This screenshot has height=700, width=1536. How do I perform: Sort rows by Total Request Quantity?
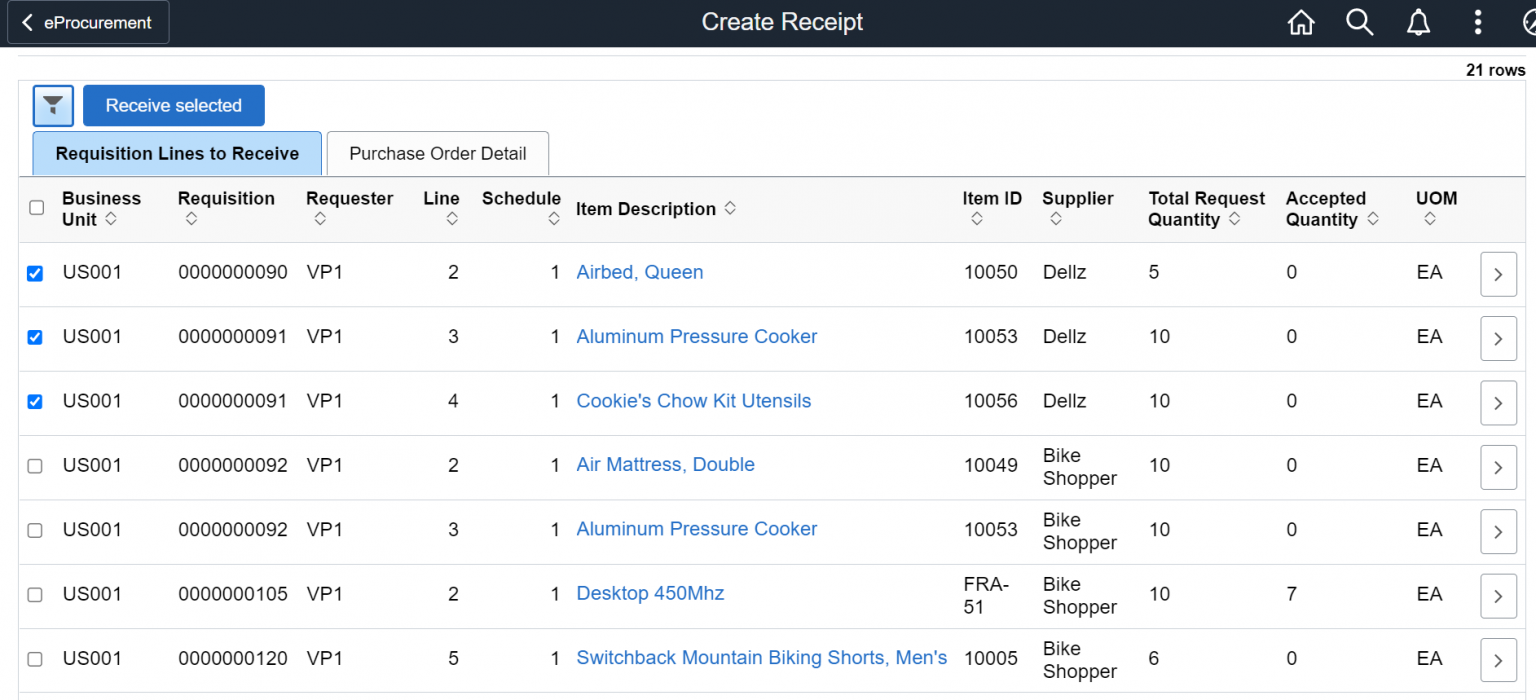1237,218
